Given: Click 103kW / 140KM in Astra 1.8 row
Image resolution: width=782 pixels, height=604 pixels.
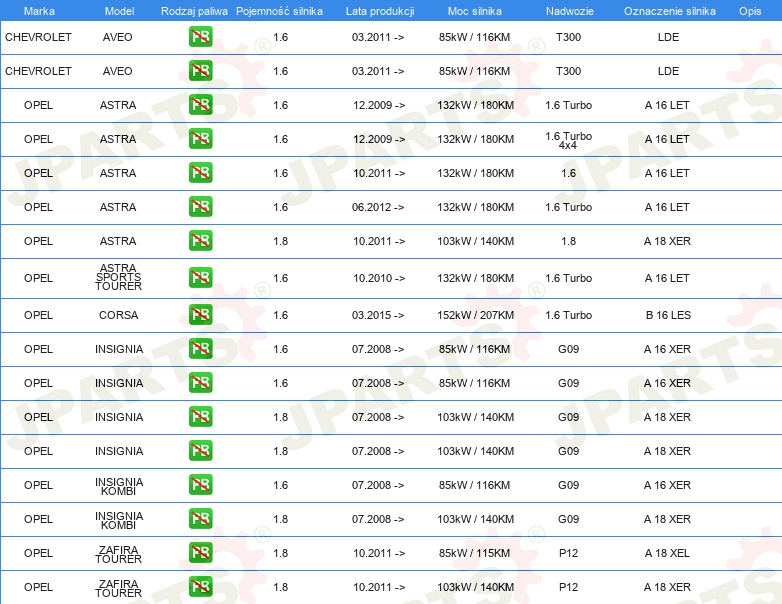Looking at the screenshot, I should click(475, 241).
